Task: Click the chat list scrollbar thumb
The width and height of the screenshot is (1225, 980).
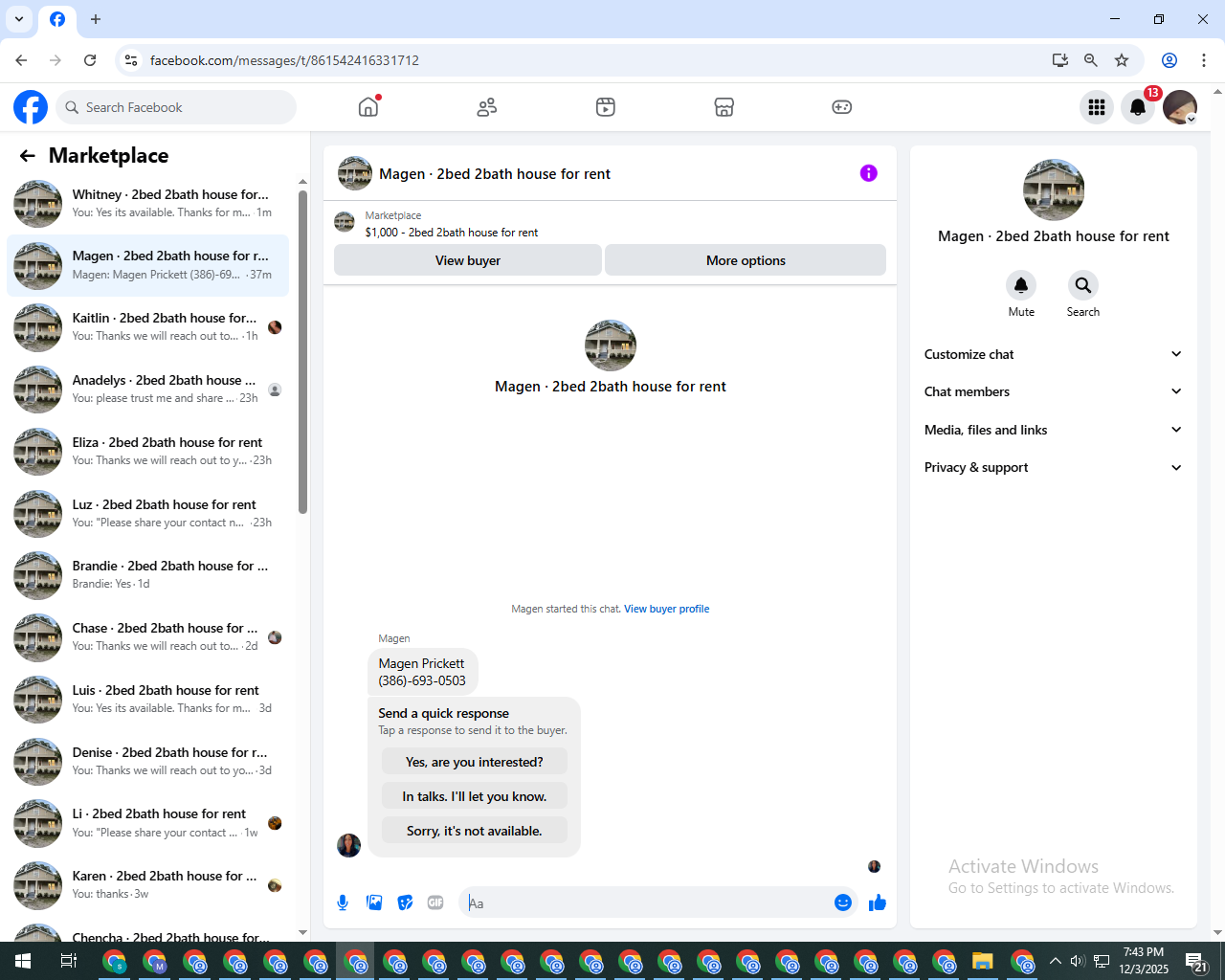Action: 302,352
